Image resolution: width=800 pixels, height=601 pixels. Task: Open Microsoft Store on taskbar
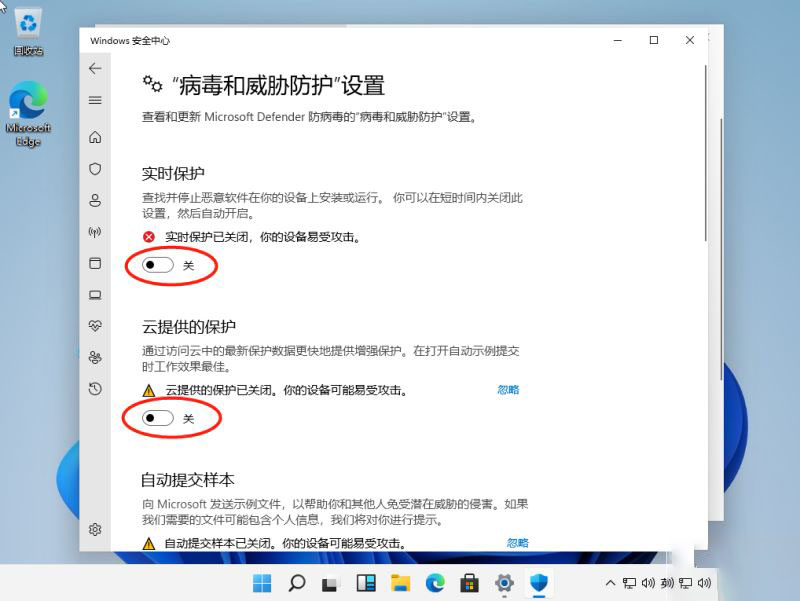click(x=469, y=583)
